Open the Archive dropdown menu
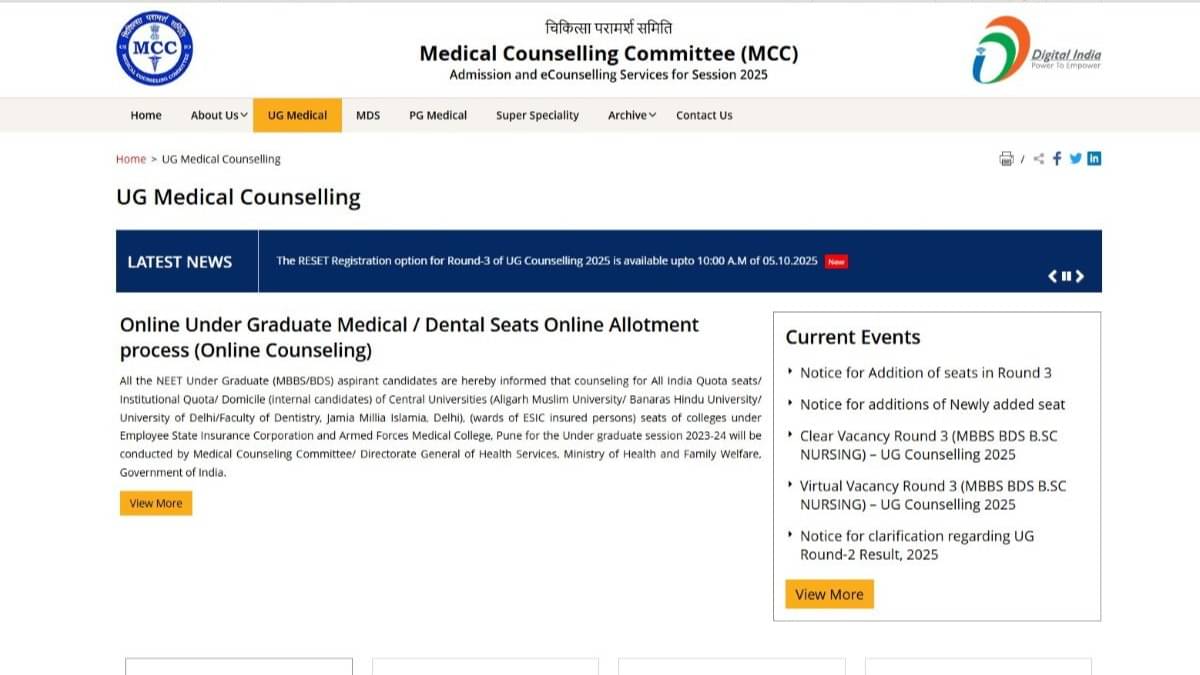Image resolution: width=1200 pixels, height=675 pixels. coord(630,115)
